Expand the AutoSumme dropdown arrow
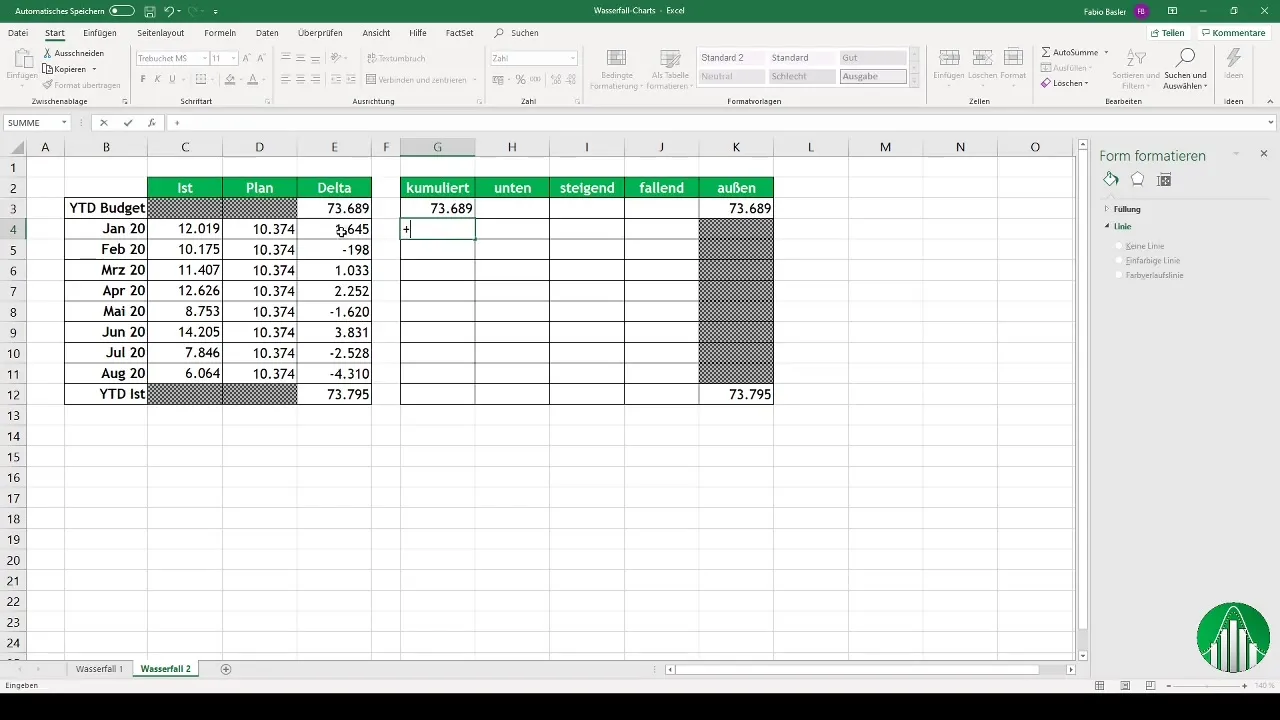This screenshot has height=720, width=1280. 1106,51
